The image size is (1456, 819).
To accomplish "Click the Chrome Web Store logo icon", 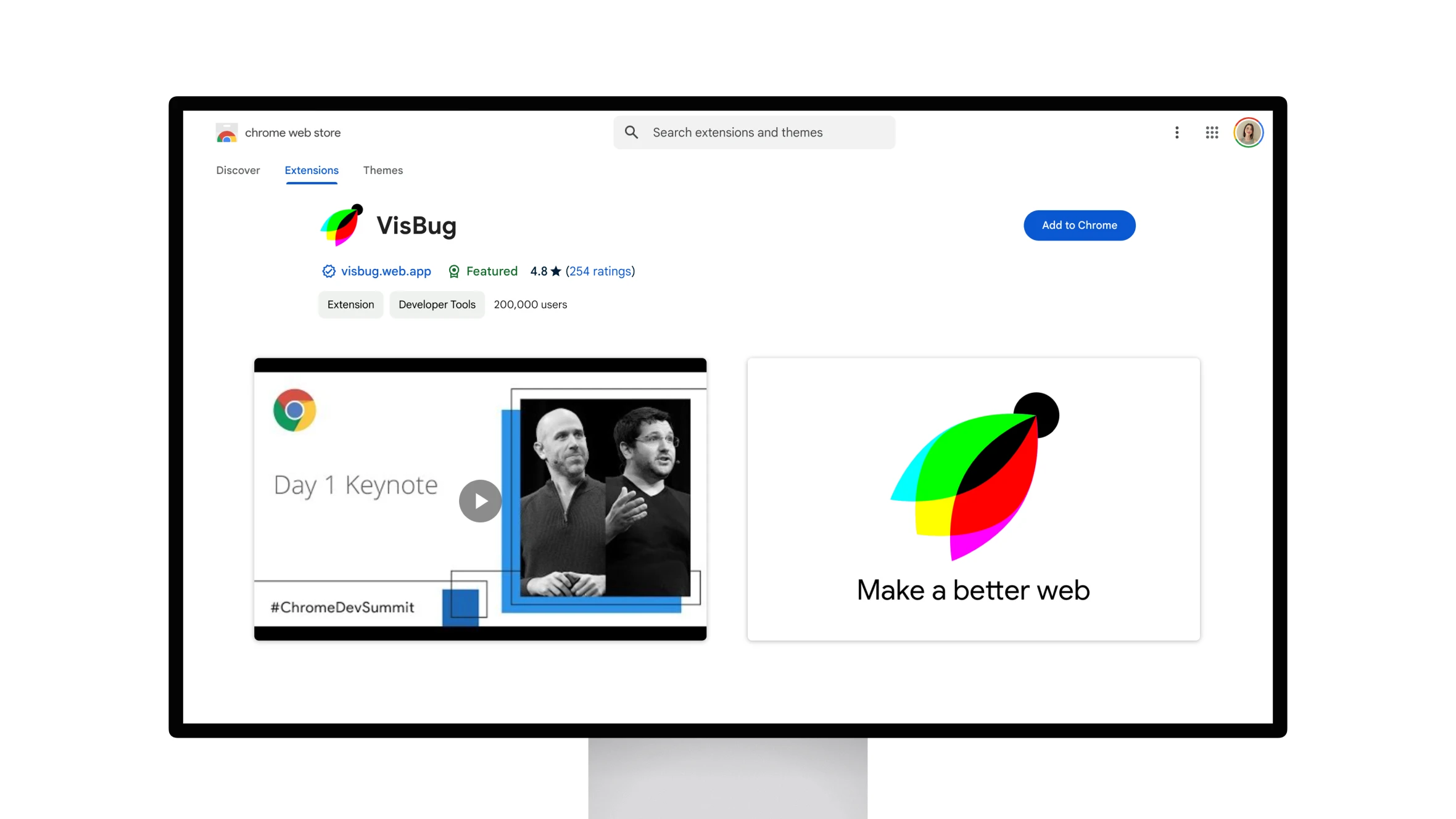I will tap(227, 132).
